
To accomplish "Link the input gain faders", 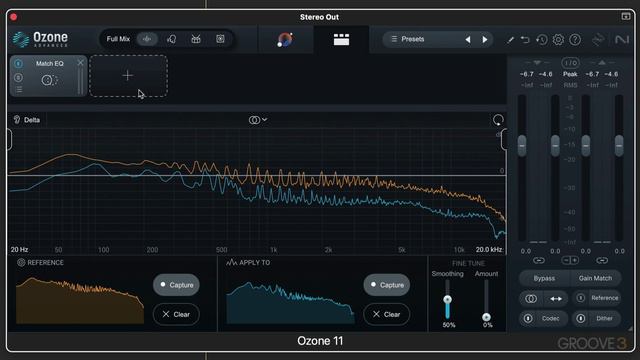I will (539, 260).
